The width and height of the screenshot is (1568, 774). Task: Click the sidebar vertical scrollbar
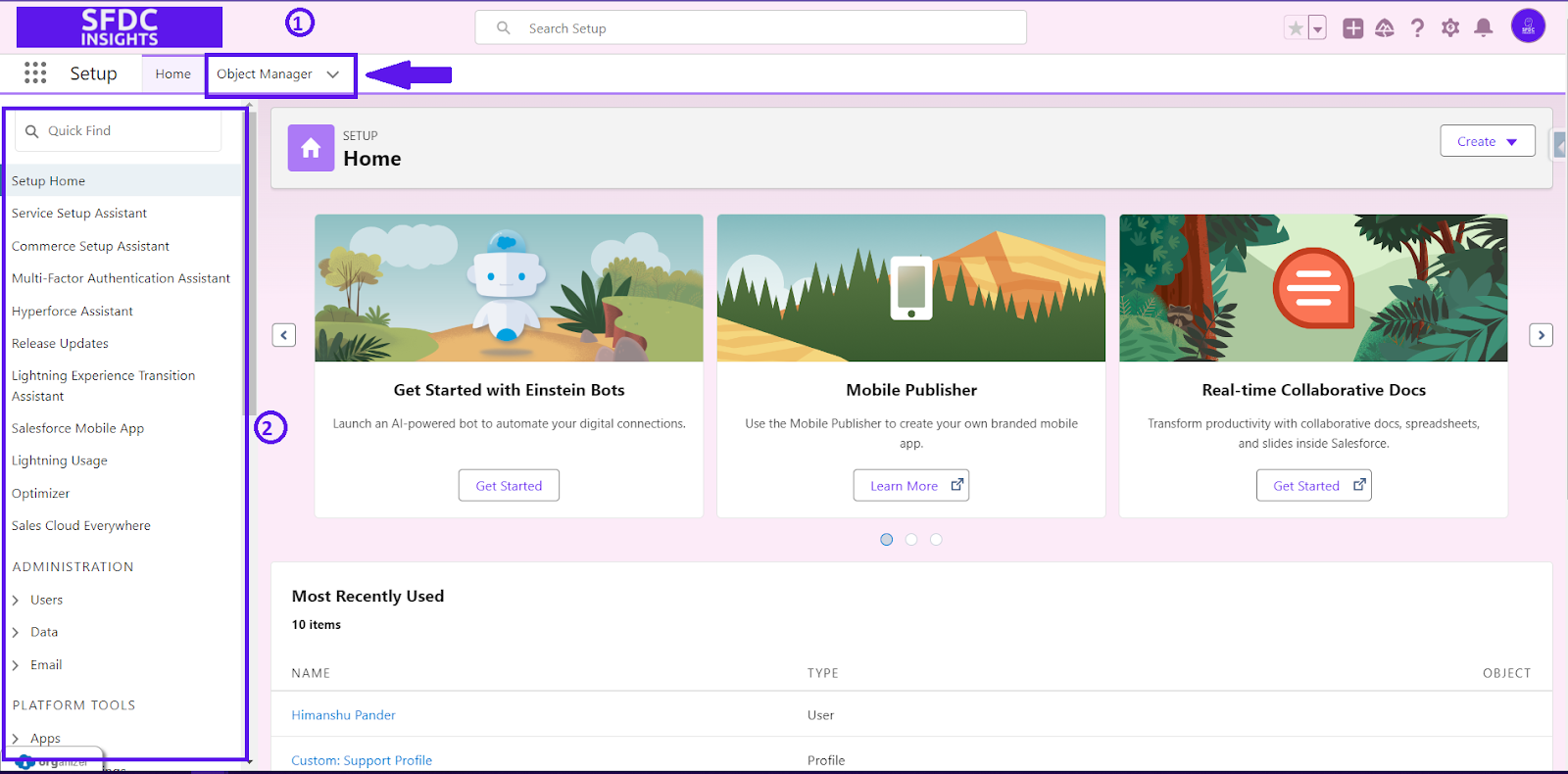pos(252,263)
